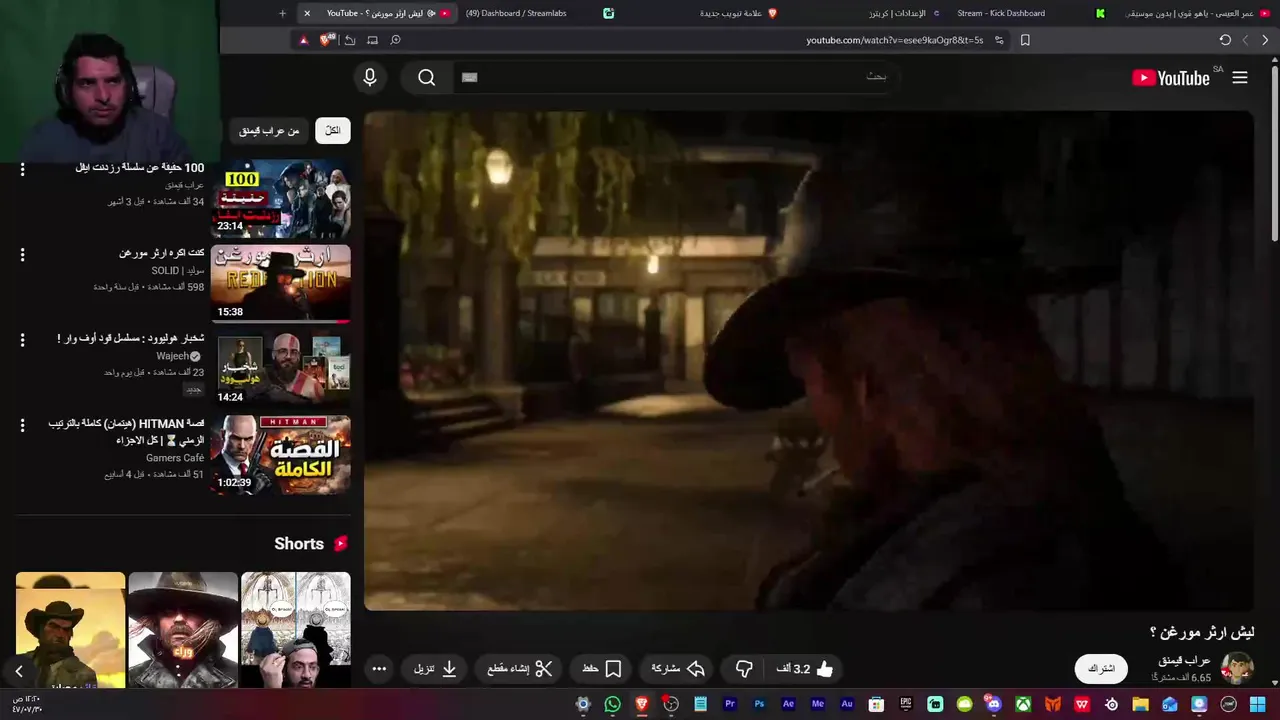This screenshot has height=720, width=1280.
Task: Start voice search with the microphone icon
Action: point(370,77)
